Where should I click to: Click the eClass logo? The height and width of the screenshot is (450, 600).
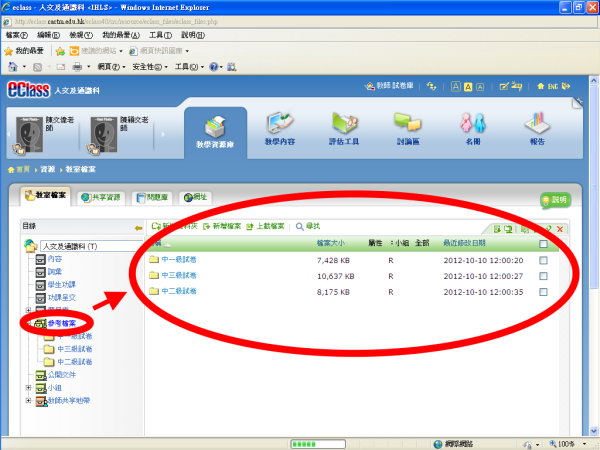point(29,90)
